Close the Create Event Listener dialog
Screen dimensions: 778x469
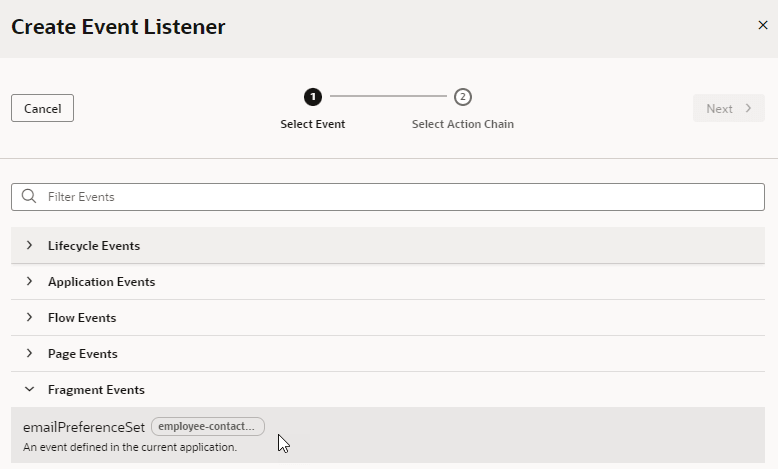tap(763, 26)
